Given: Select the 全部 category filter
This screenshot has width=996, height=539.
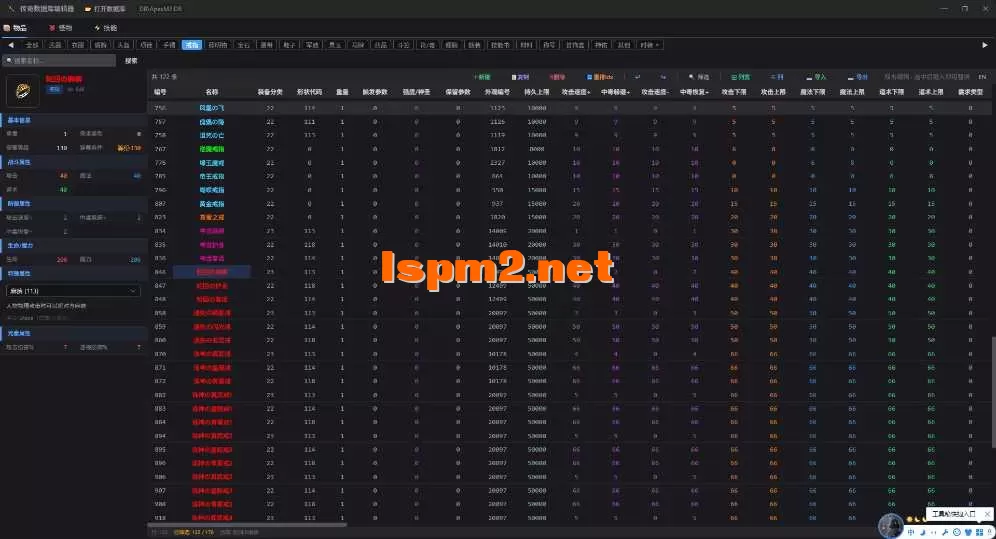Looking at the screenshot, I should pos(32,45).
